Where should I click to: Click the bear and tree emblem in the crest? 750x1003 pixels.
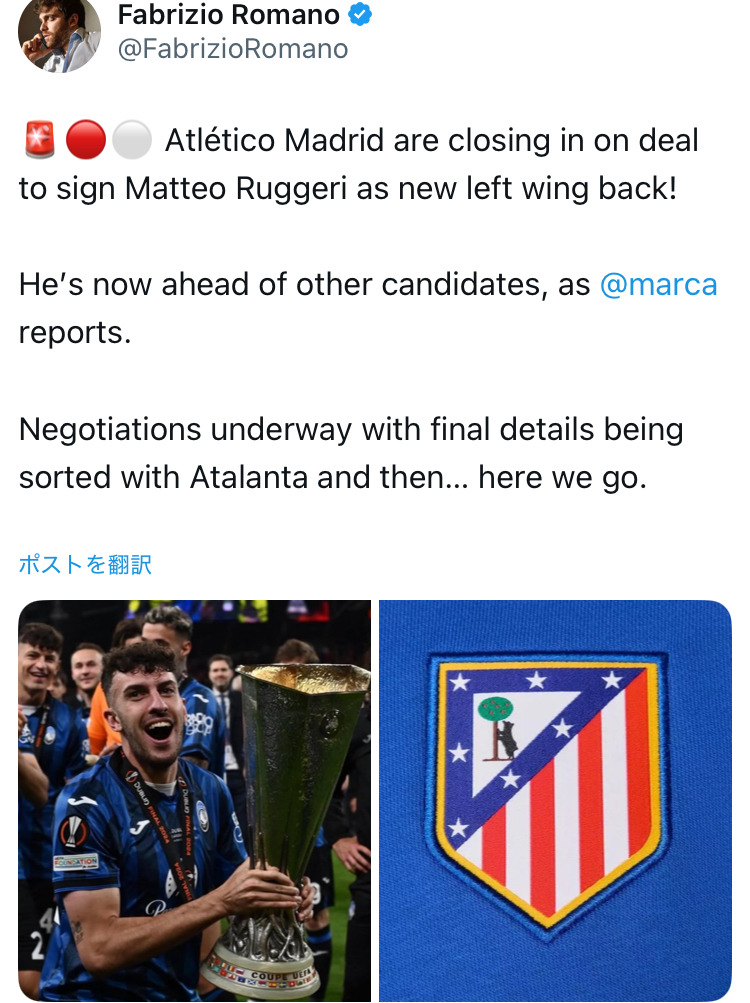click(x=499, y=728)
